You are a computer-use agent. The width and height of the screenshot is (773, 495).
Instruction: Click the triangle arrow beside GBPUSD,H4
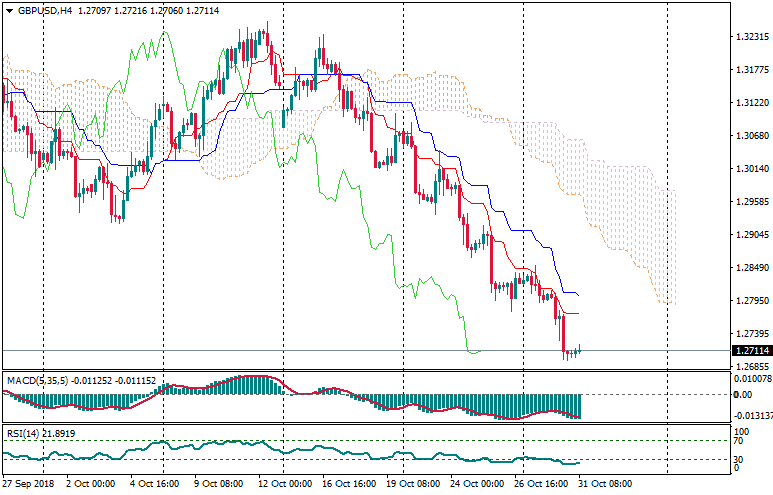tap(8, 10)
